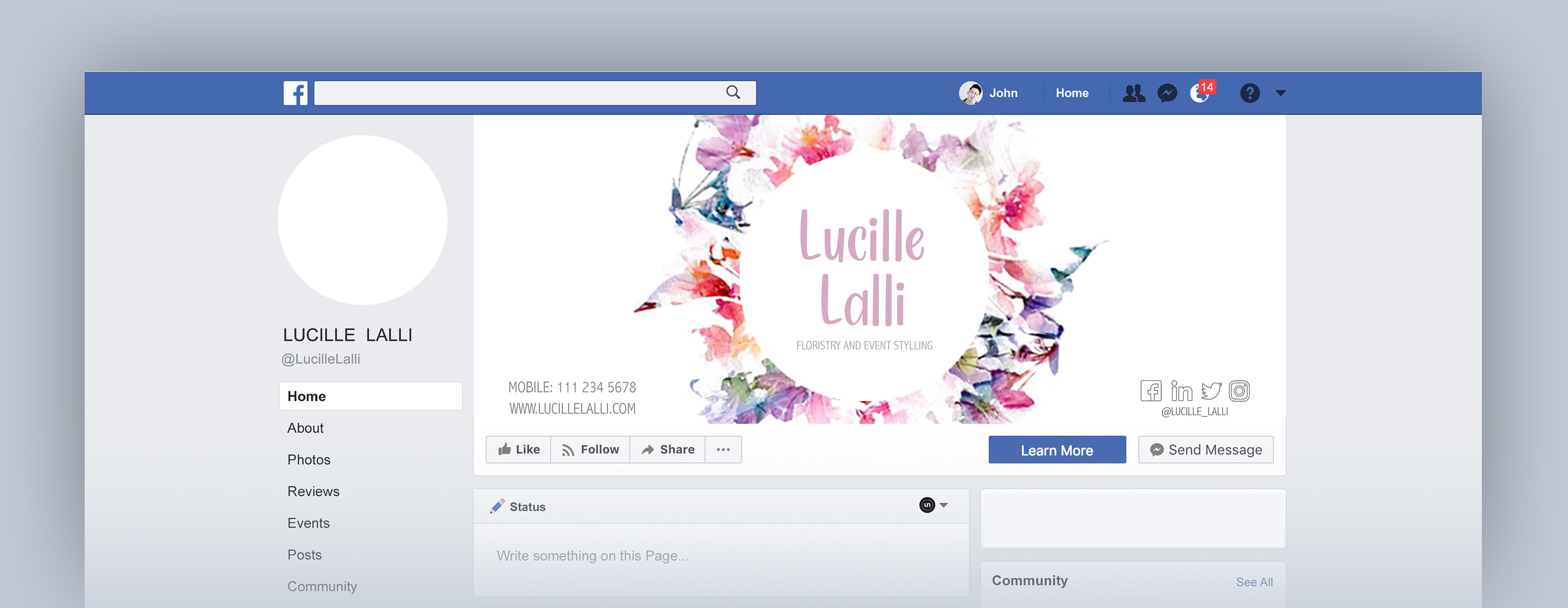This screenshot has height=608, width=1568.
Task: Click the Learn More button
Action: pos(1057,450)
